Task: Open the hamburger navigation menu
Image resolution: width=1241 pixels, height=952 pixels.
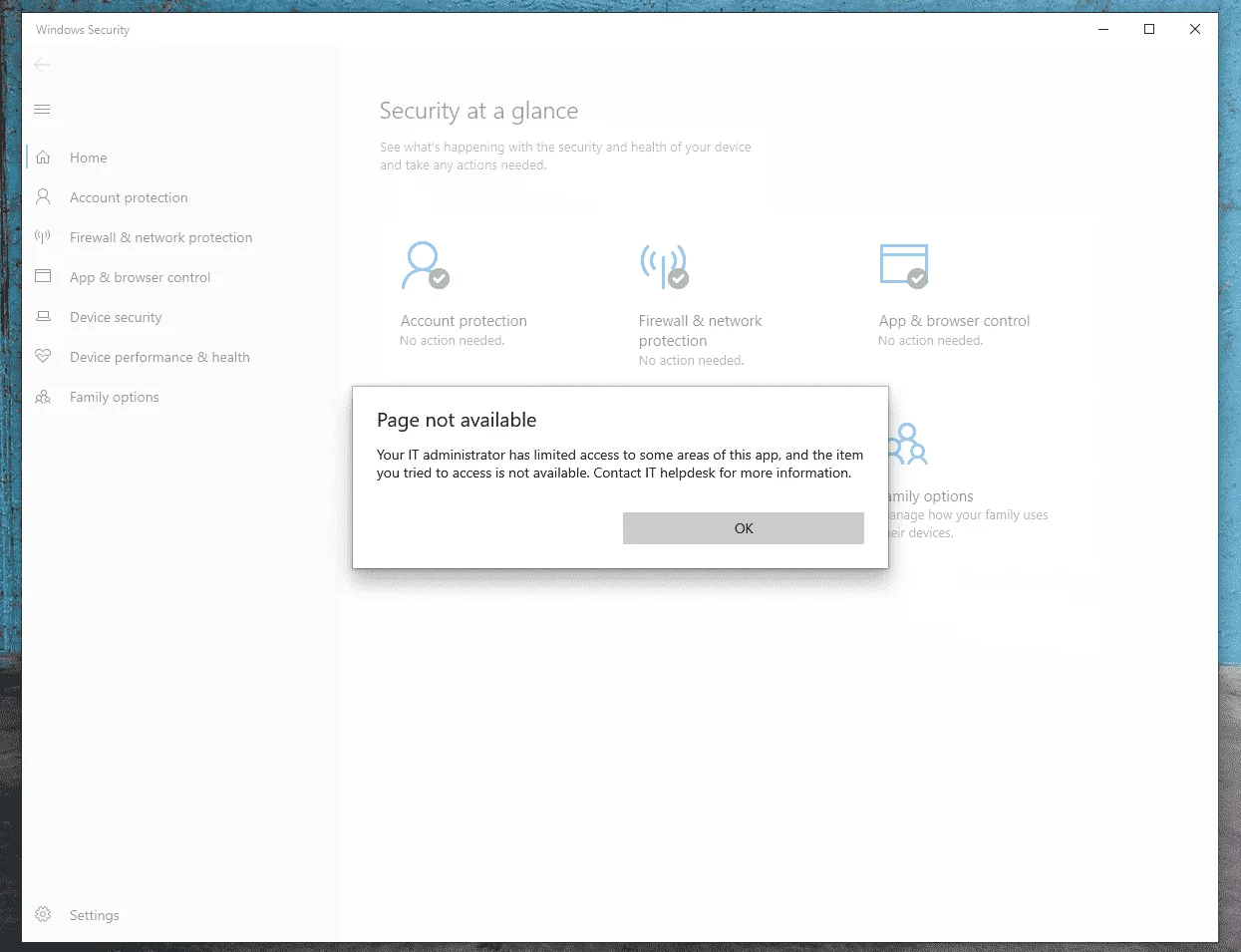Action: tap(42, 109)
